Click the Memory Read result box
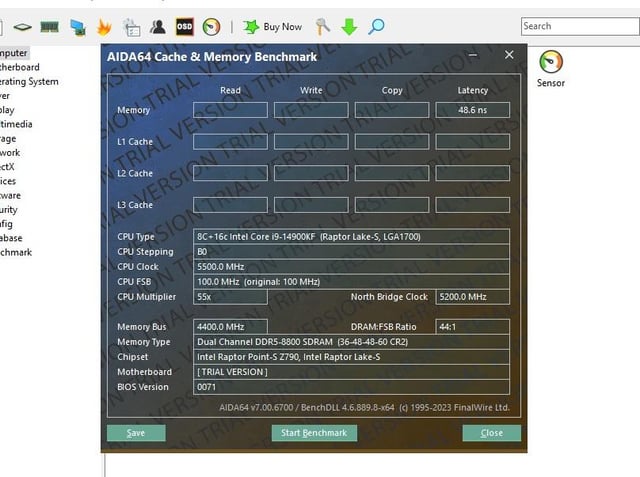640x477 pixels. point(230,110)
